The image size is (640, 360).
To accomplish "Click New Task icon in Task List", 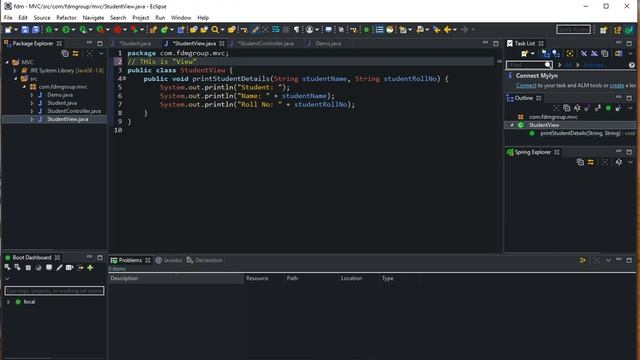I will 524,53.
